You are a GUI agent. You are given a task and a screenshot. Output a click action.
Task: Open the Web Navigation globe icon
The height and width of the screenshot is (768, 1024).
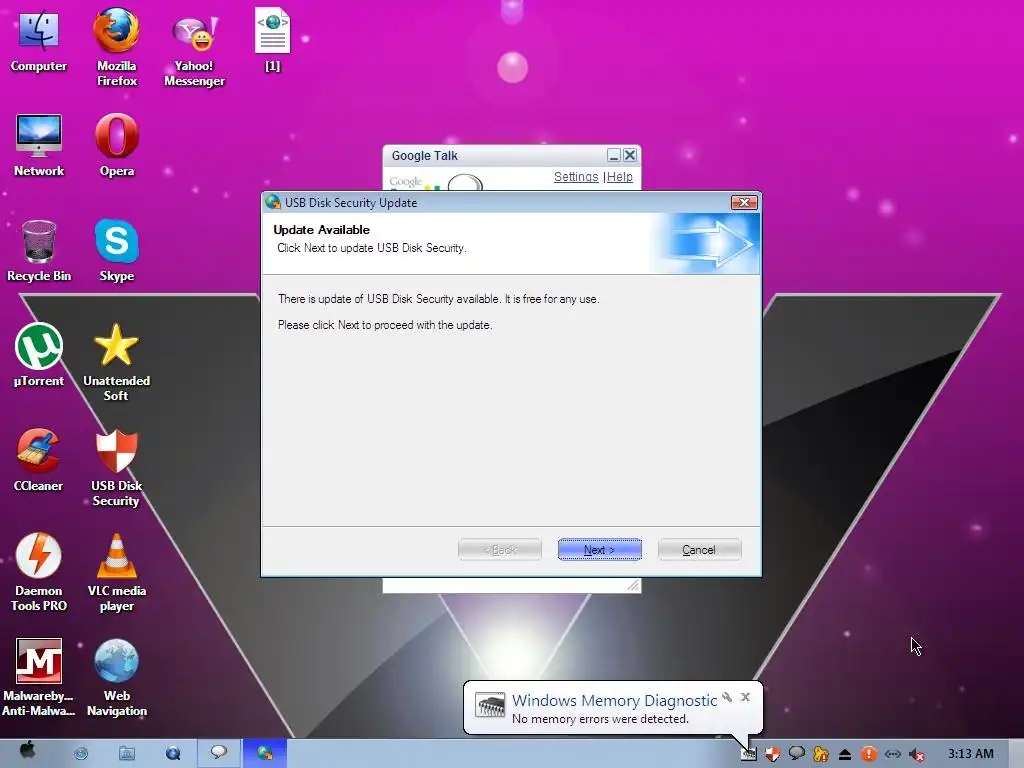pos(116,677)
